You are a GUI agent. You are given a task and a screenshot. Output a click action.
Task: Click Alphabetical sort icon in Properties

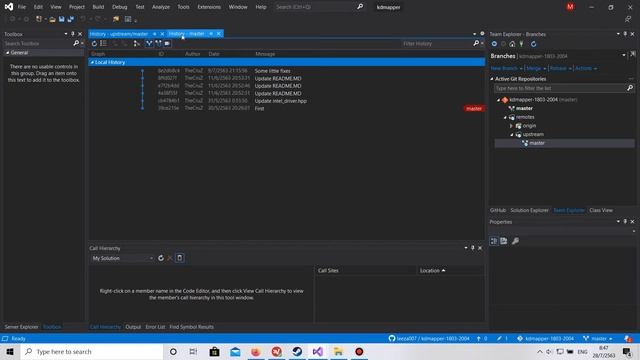tap(504, 241)
